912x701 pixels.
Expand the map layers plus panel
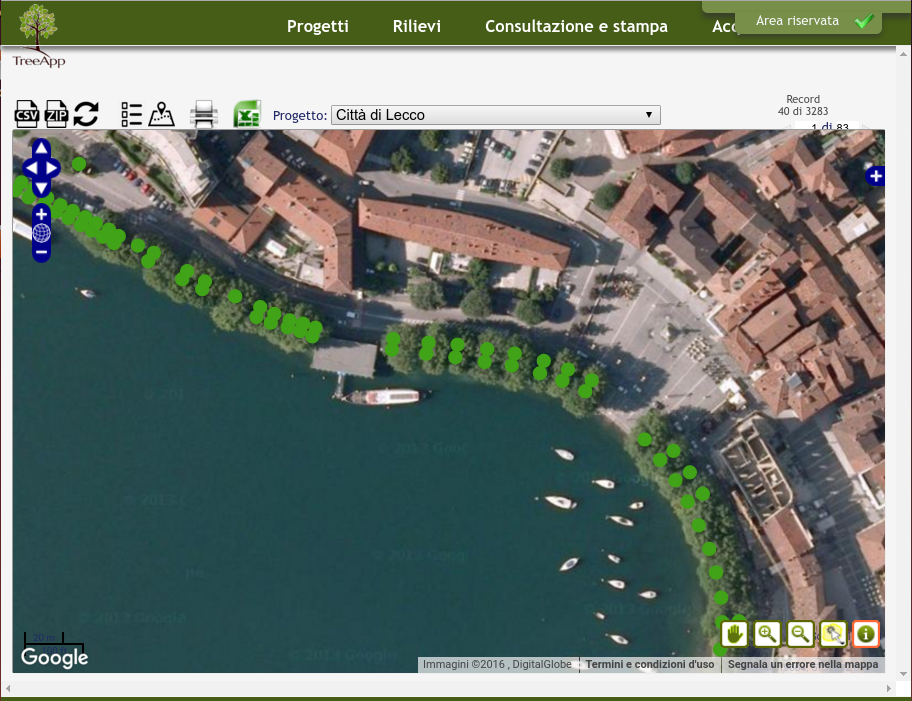tap(876, 175)
